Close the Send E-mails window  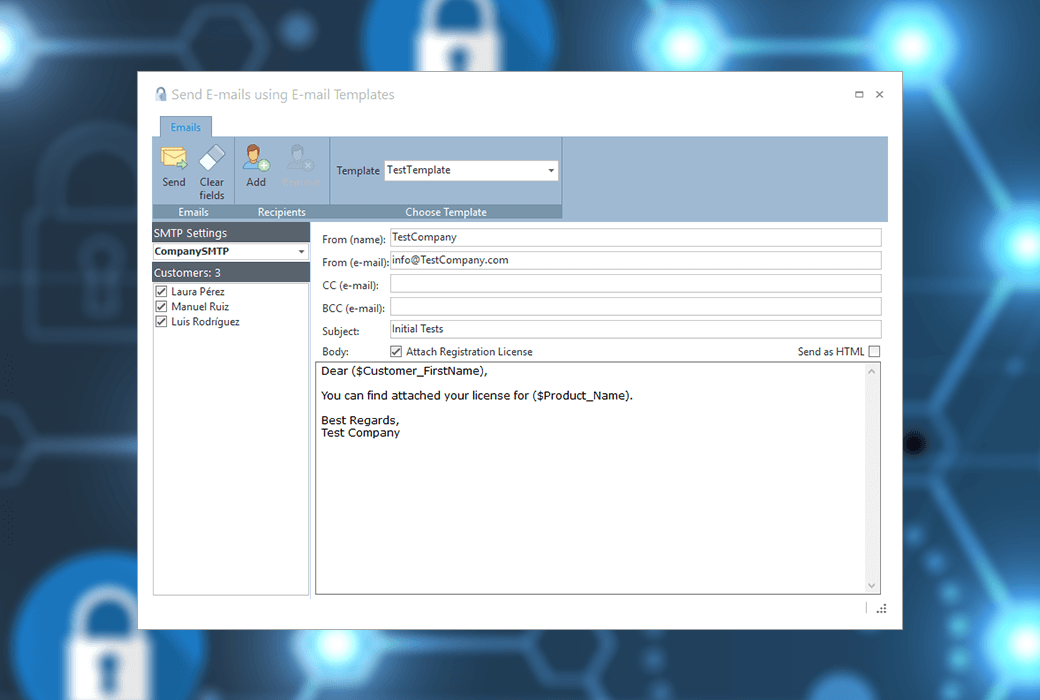(880, 95)
